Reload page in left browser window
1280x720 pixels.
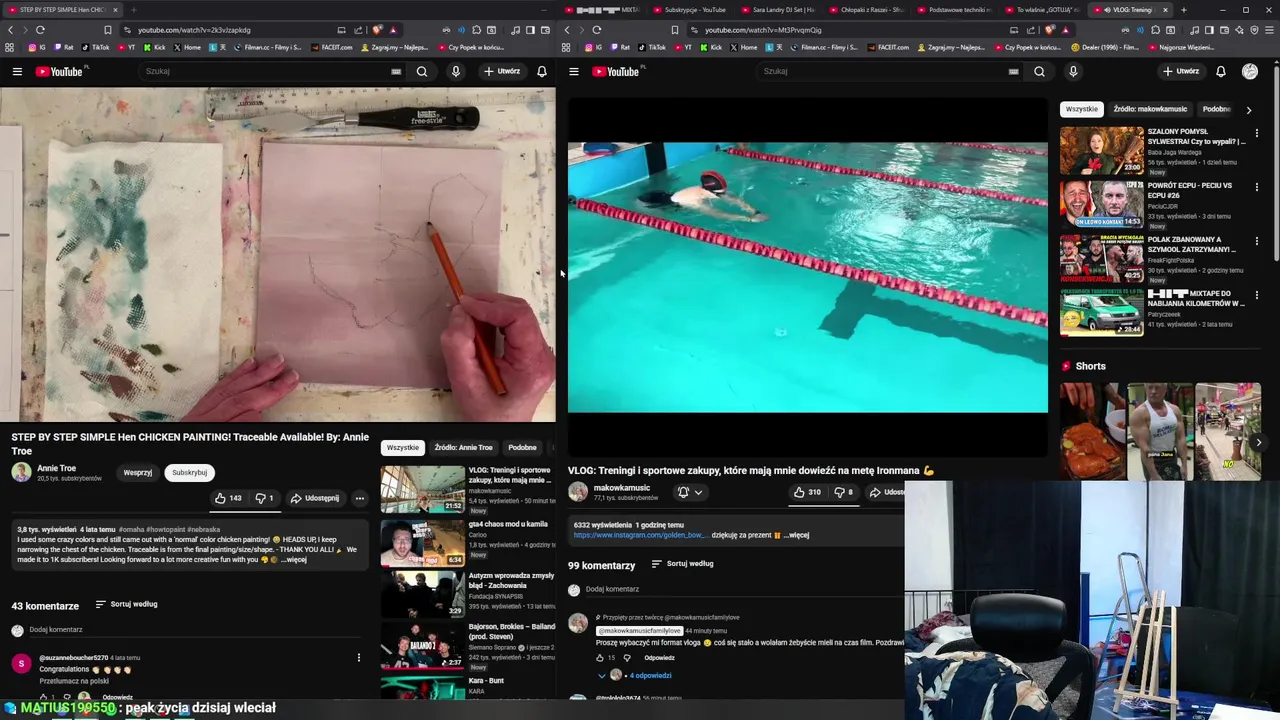point(40,30)
